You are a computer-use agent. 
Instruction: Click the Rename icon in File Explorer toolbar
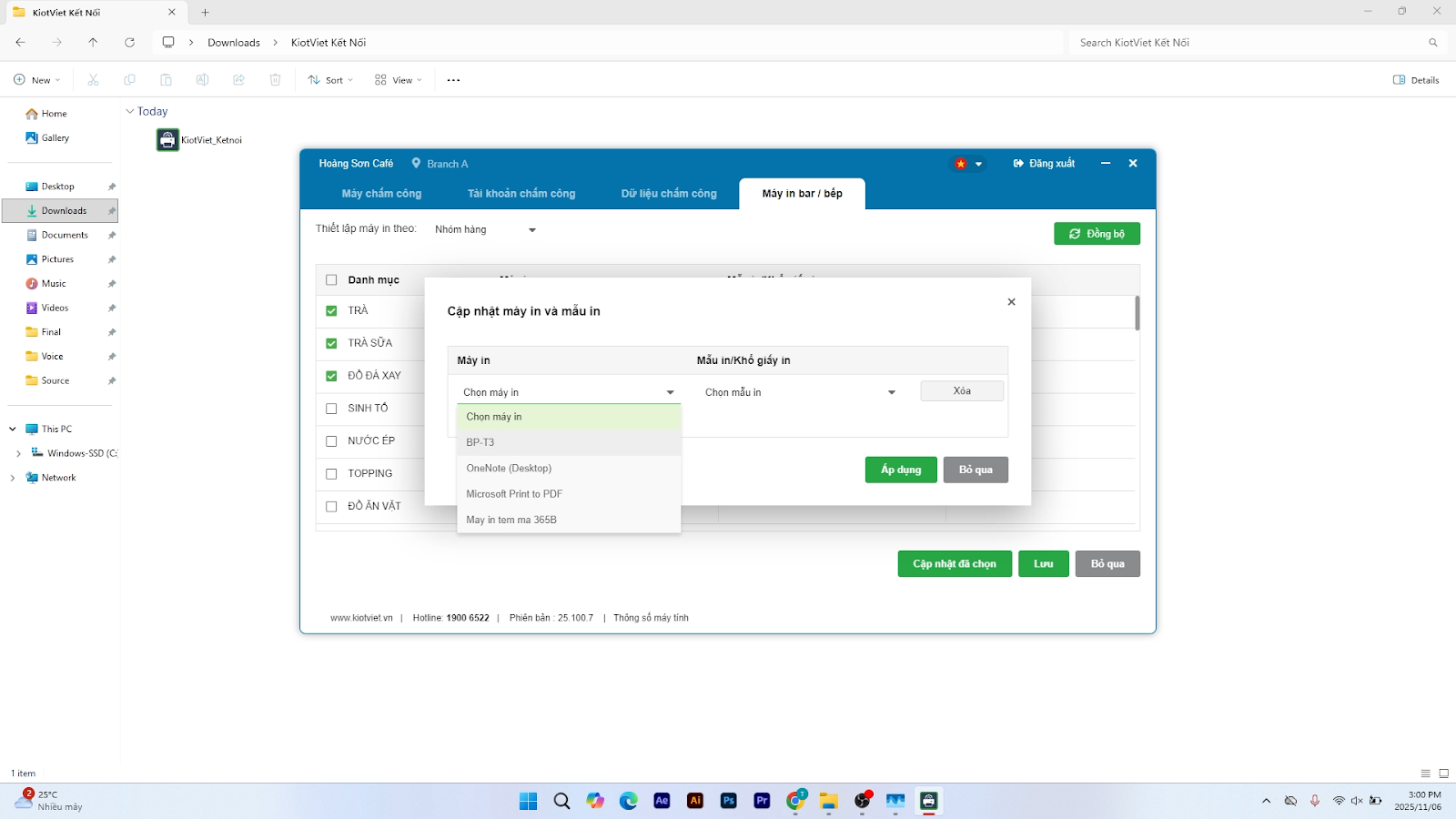point(202,80)
